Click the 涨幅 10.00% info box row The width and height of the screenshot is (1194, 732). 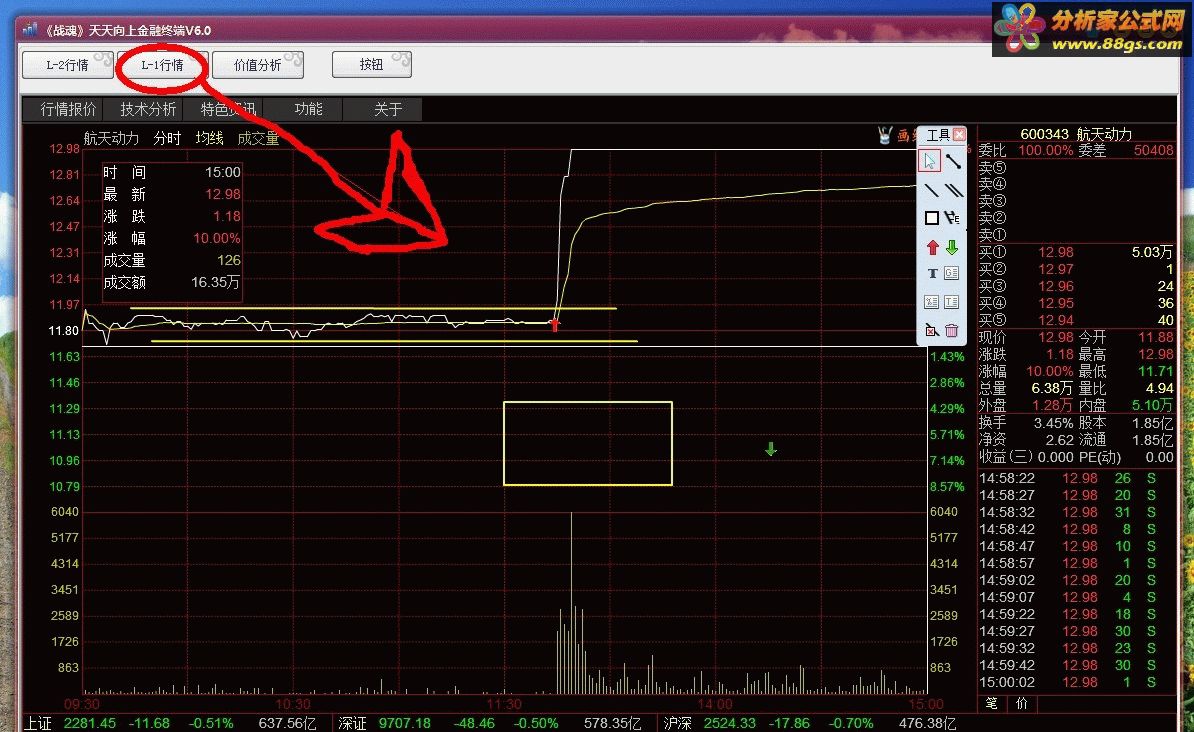pos(172,238)
